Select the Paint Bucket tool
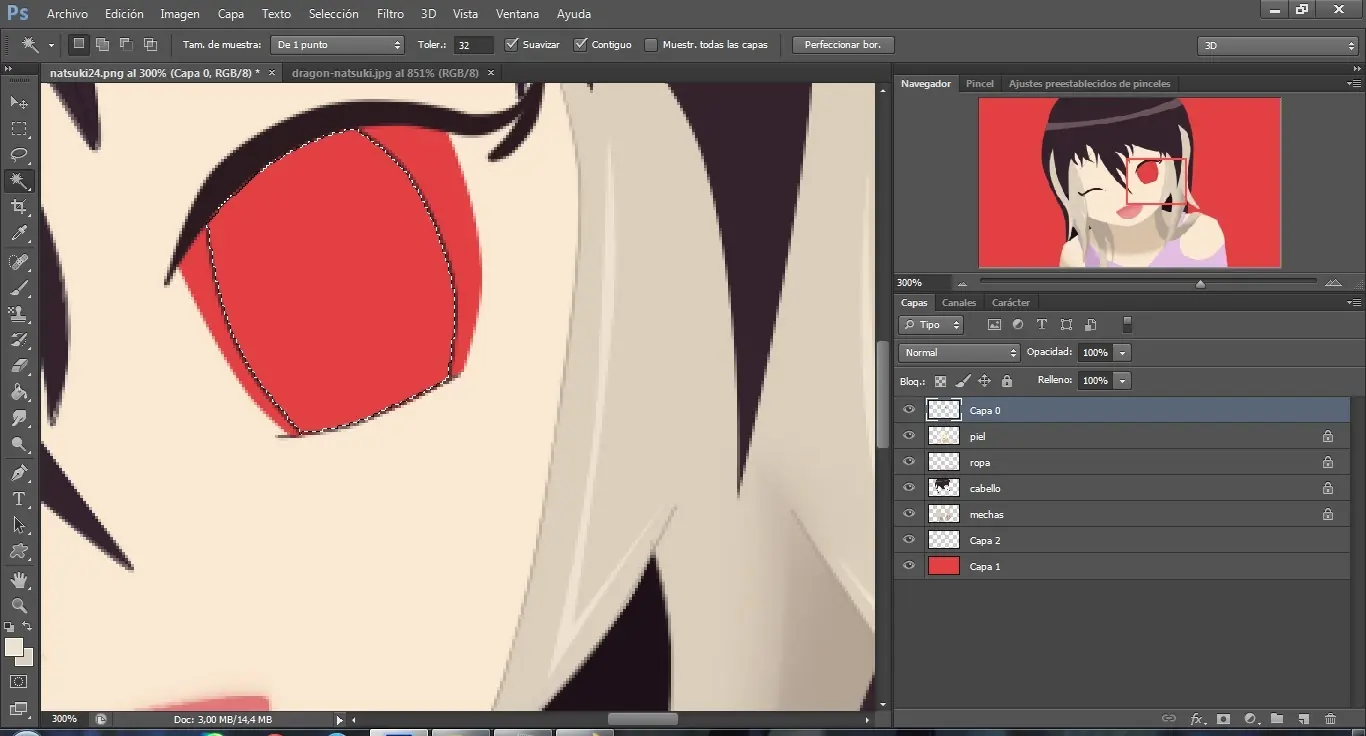Viewport: 1366px width, 736px height. [19, 392]
